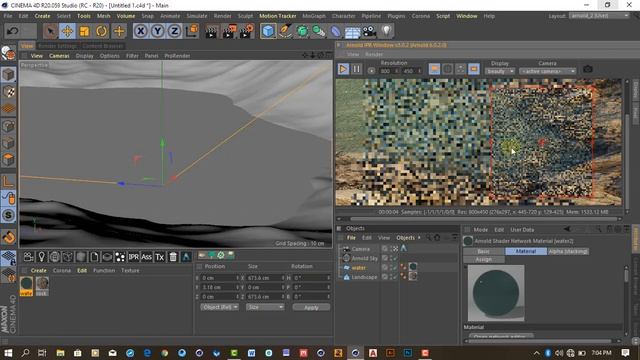
Task: Select the Live Selection arrow tool
Action: click(x=50, y=31)
